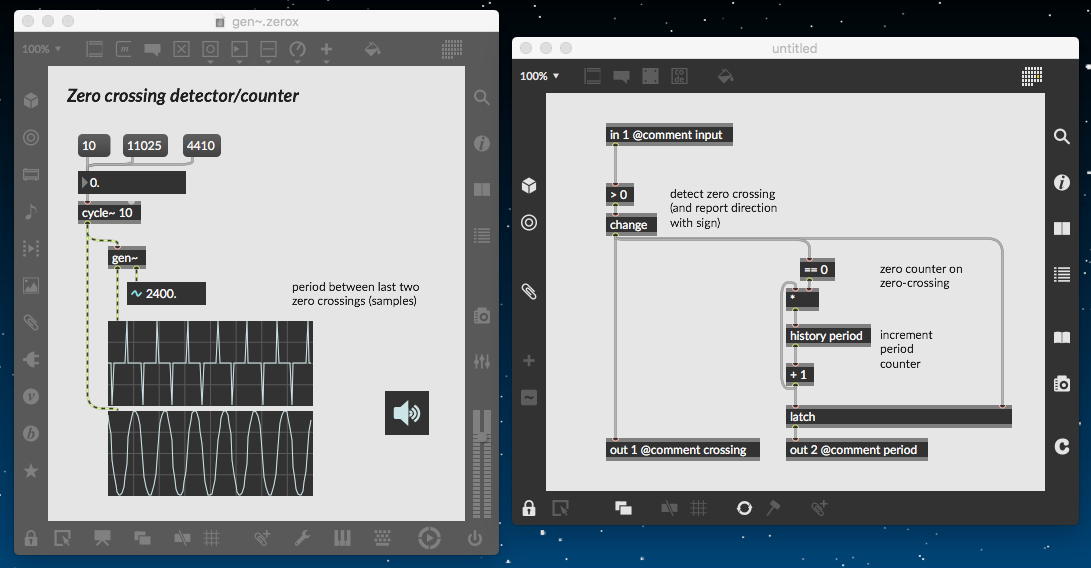Open the 100% zoom dropdown in gen~.zerox
Viewport: 1091px width, 568px height.
click(42, 49)
